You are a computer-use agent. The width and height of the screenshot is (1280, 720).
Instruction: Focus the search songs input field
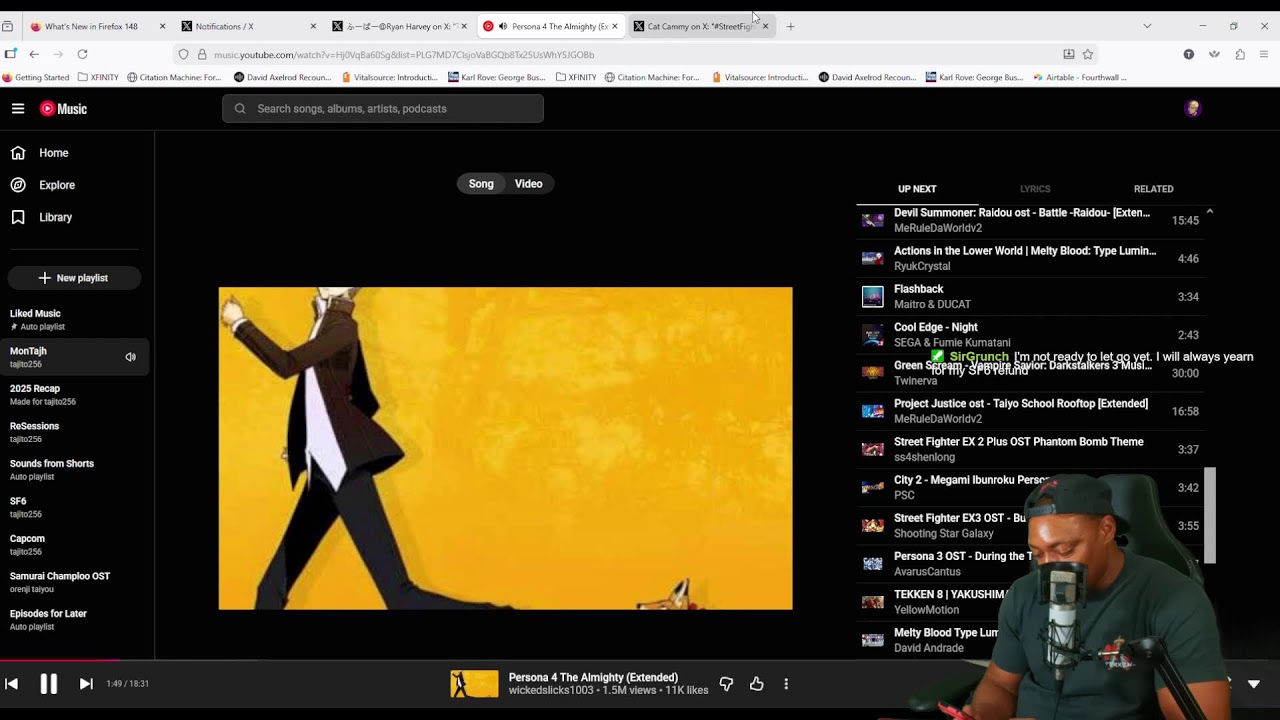[383, 109]
